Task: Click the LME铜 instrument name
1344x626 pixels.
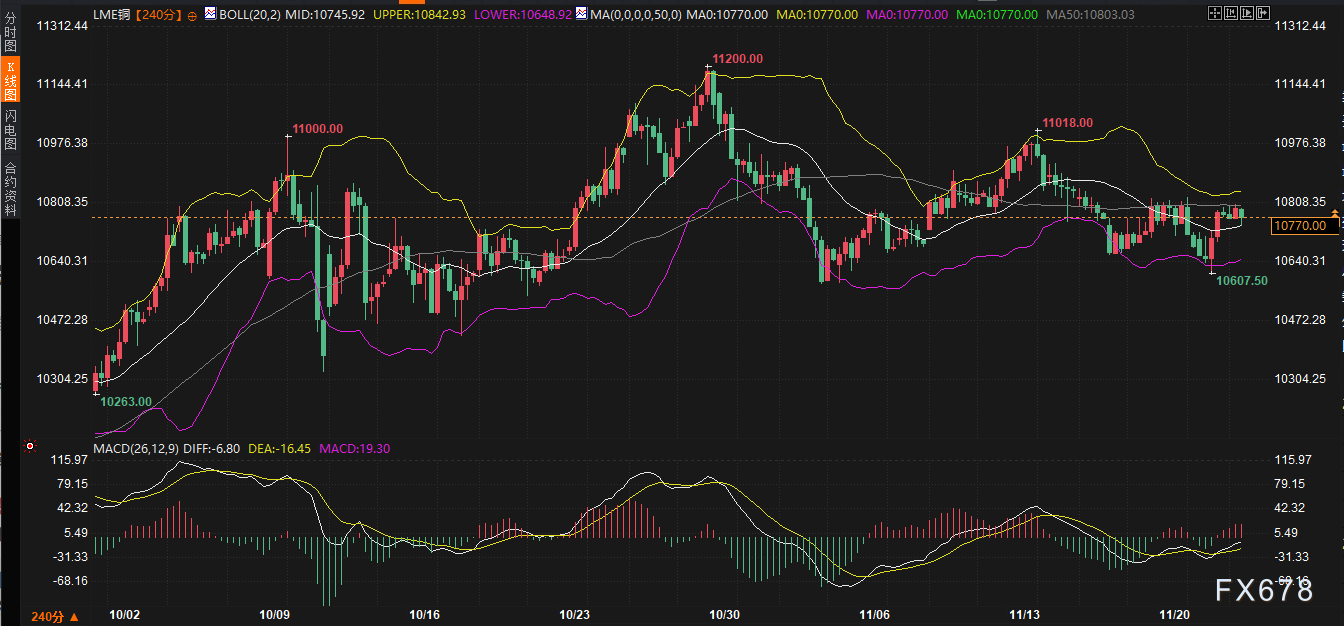Action: pos(114,15)
